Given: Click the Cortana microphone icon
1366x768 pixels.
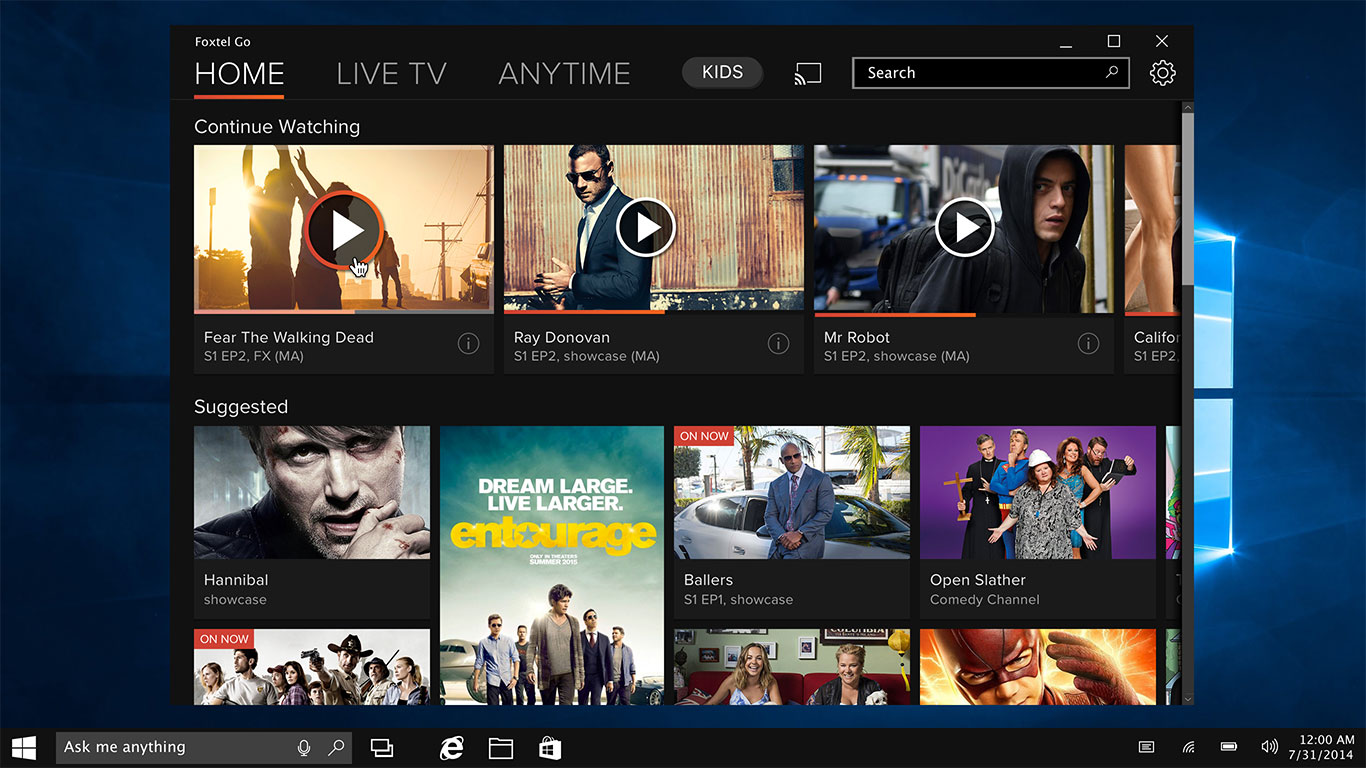Looking at the screenshot, I should 304,747.
